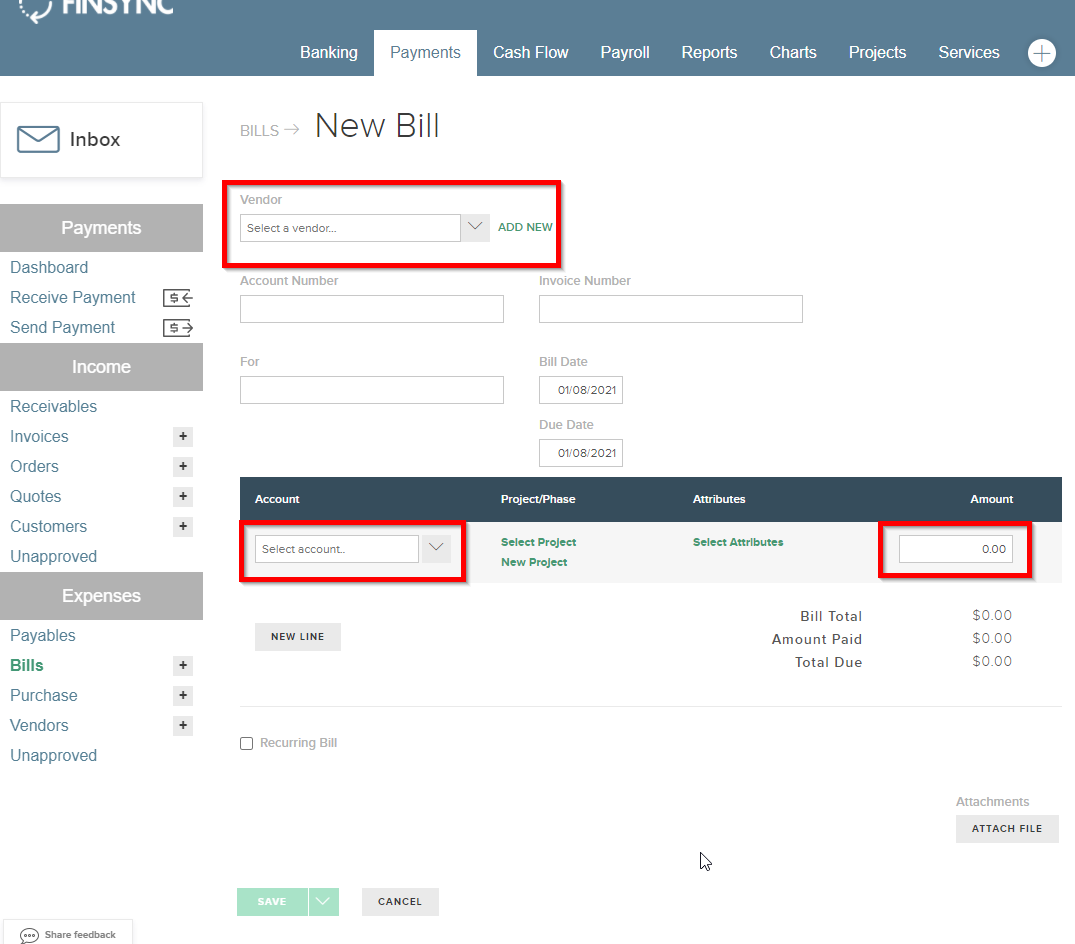Open Unapproved under Expenses
Screen dimensions: 1075x944
53,755
